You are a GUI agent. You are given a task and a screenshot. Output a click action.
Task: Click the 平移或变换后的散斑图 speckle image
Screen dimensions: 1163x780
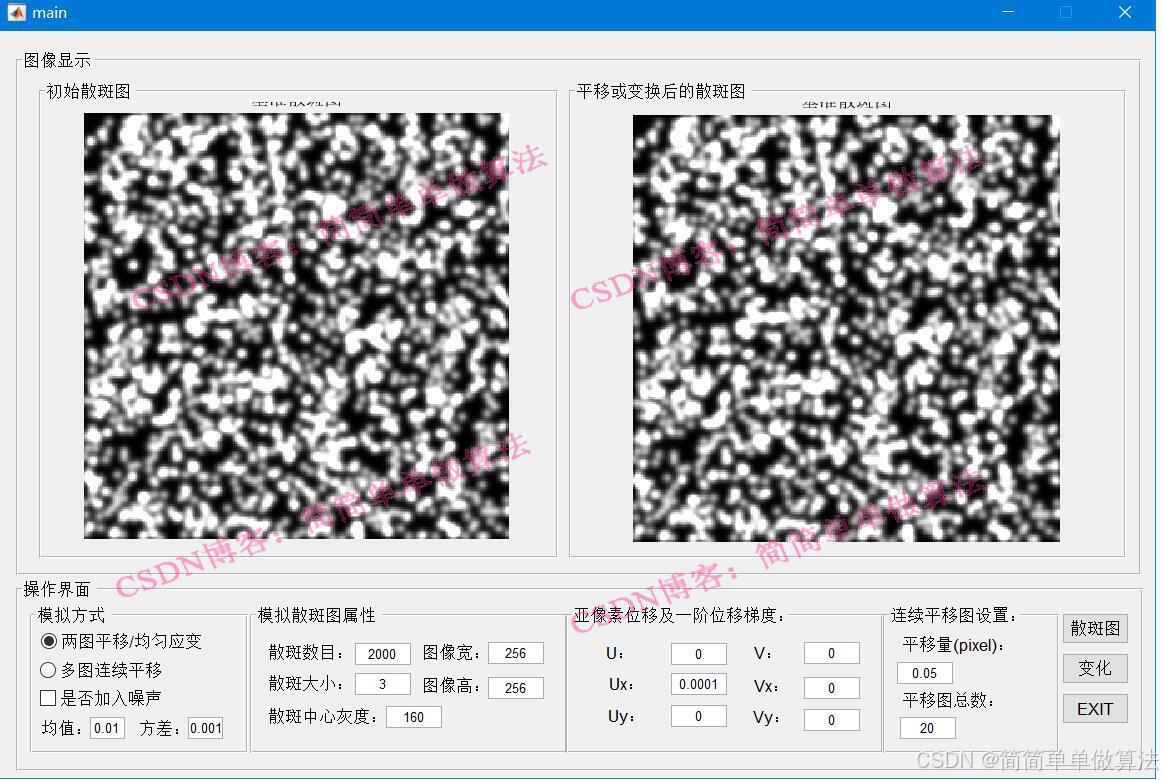(x=846, y=328)
